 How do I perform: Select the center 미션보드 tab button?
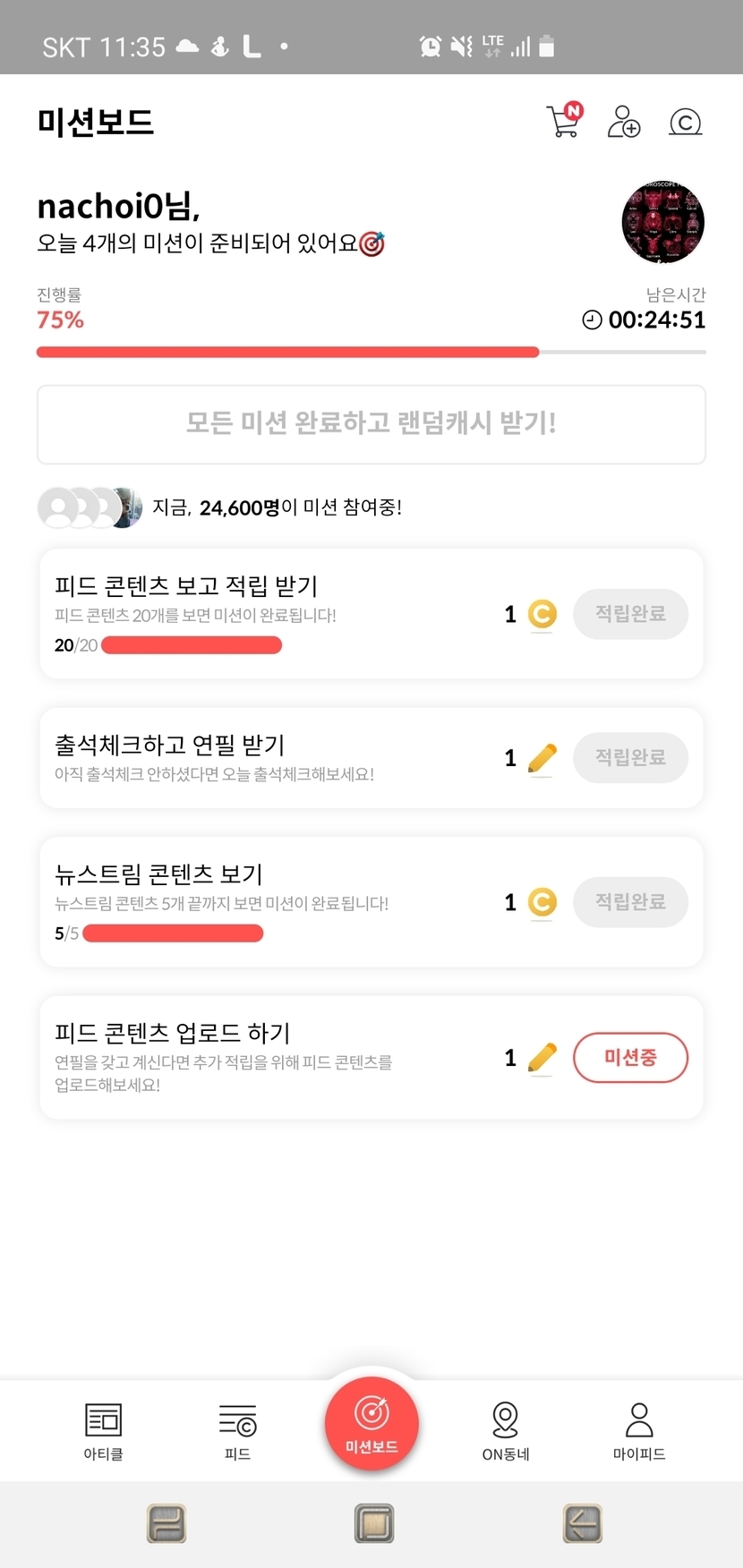pyautogui.click(x=371, y=1423)
